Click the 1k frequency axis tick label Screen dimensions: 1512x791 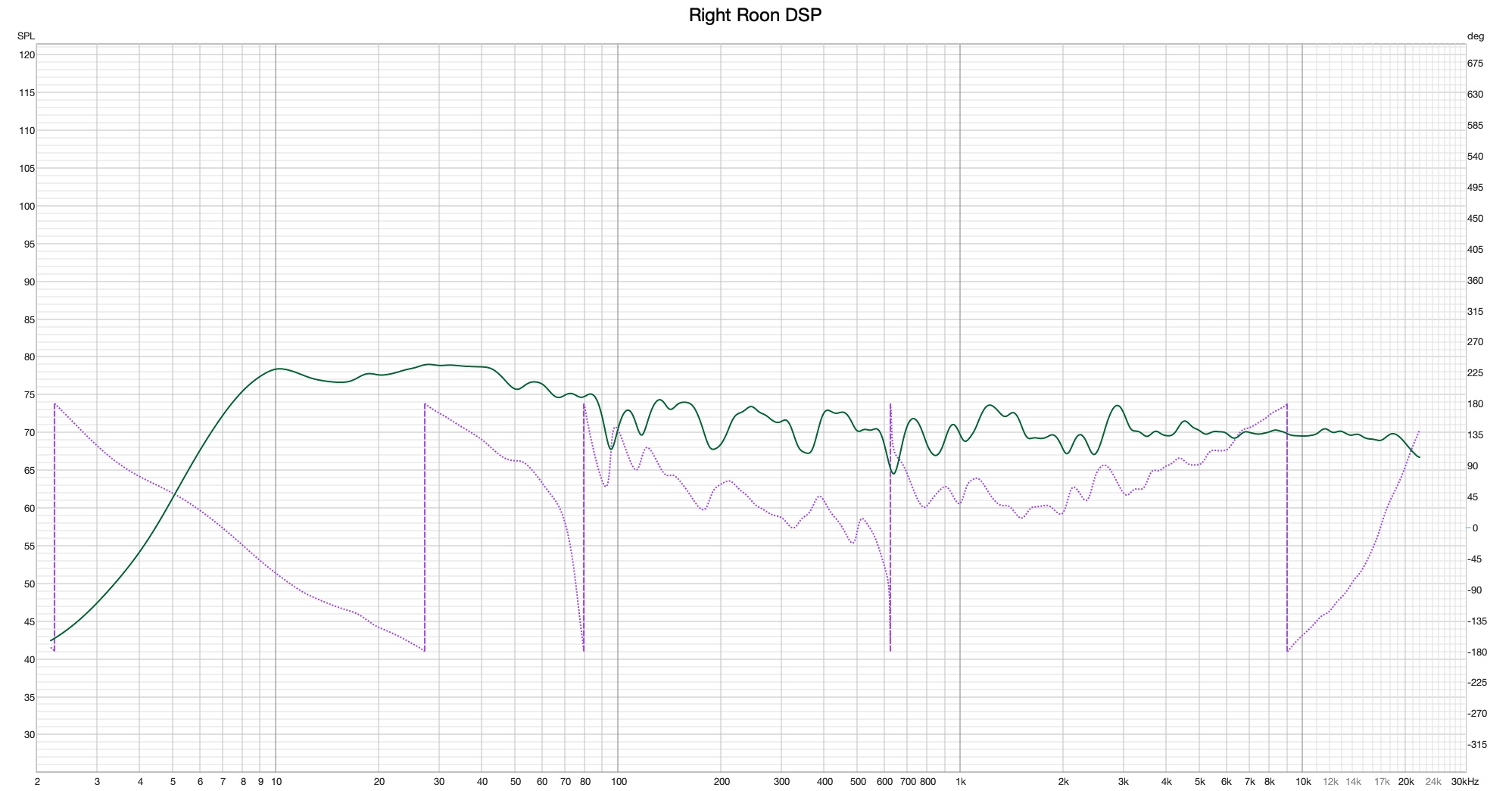960,782
